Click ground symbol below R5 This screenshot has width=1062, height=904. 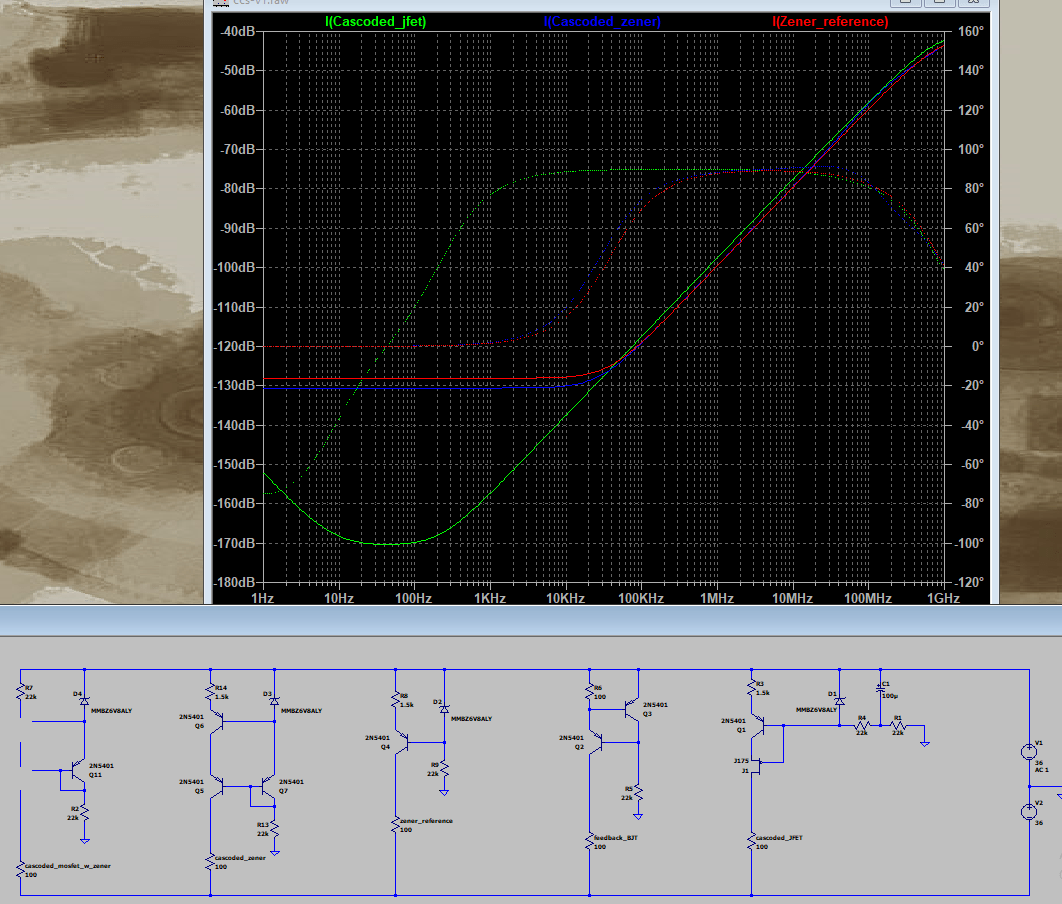click(638, 817)
